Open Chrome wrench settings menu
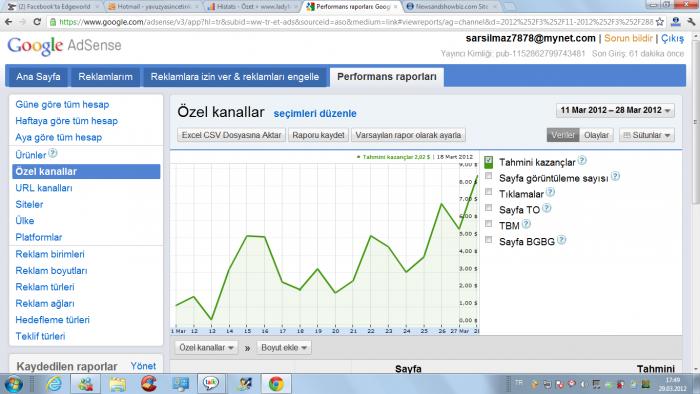700x394 pixels. coord(692,21)
